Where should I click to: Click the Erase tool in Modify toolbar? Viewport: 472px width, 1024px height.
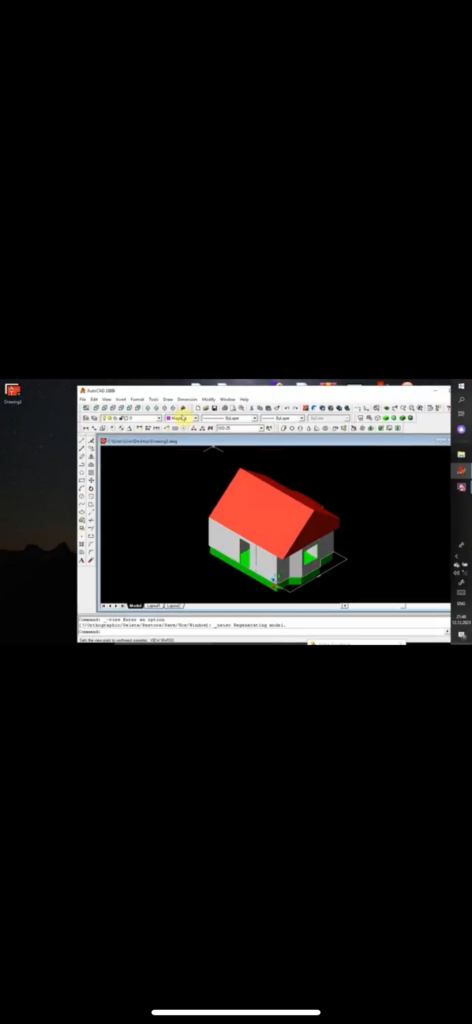click(91, 441)
